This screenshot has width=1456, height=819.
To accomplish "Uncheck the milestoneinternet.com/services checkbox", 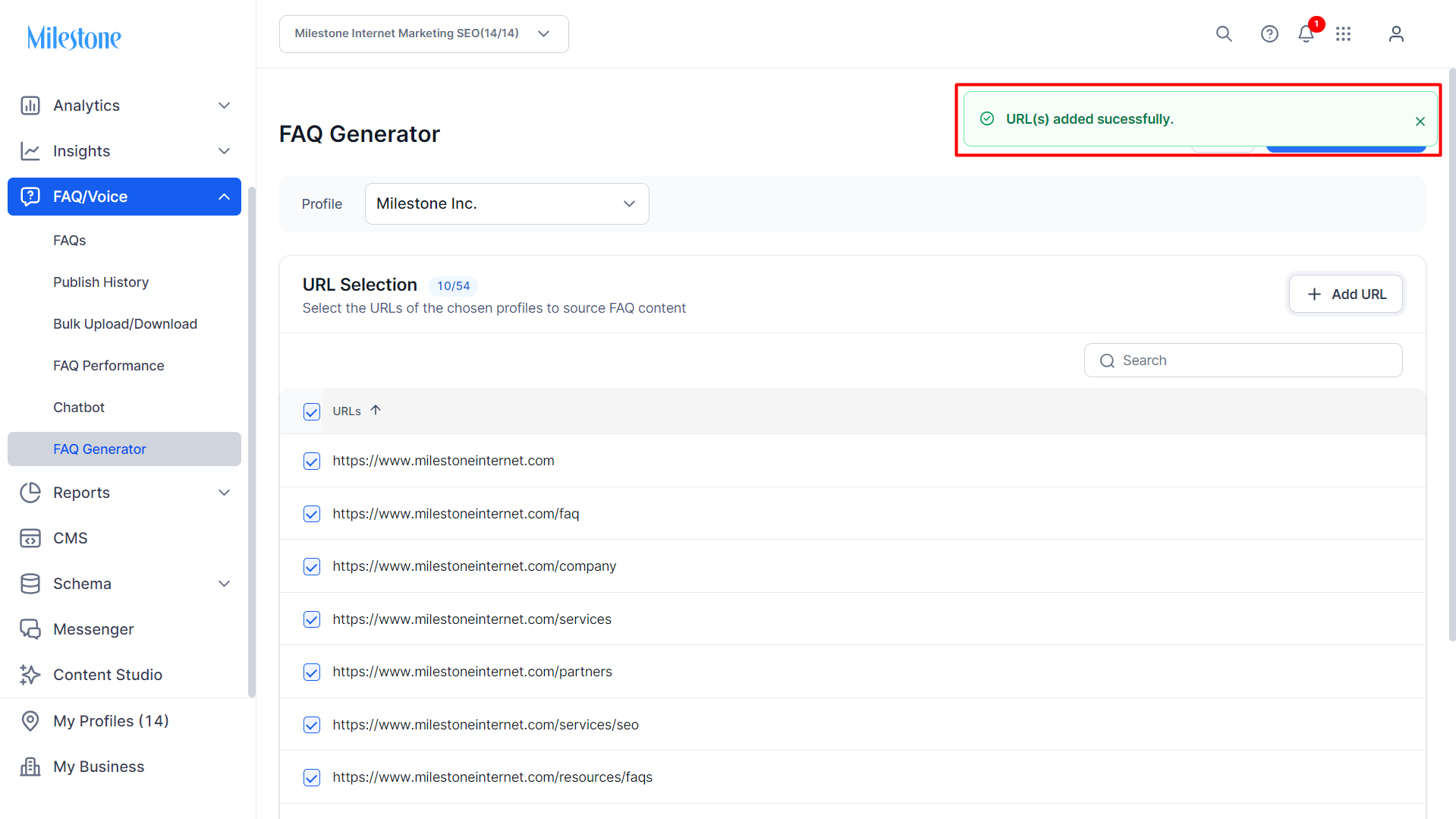I will (x=312, y=619).
